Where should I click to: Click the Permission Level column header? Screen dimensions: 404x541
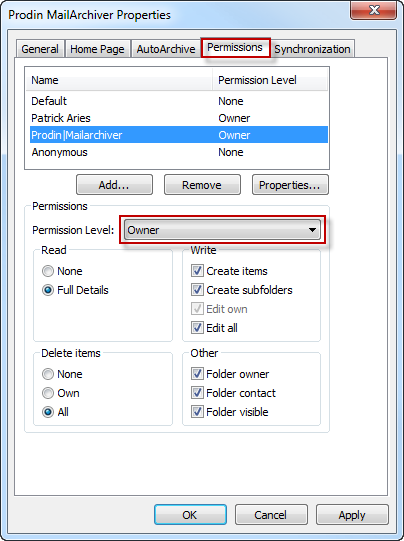click(x=270, y=80)
